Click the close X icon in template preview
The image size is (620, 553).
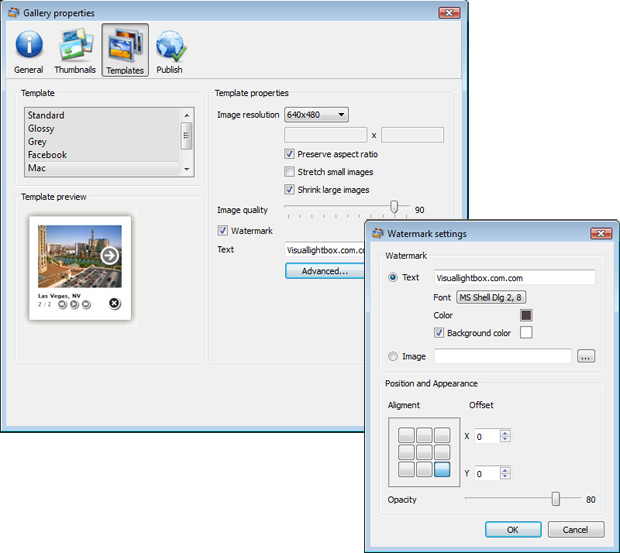tap(114, 303)
